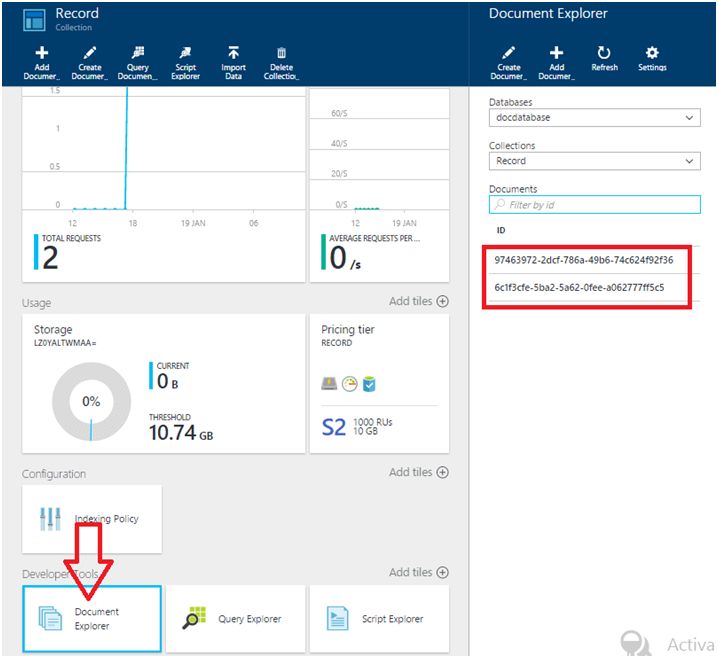Open Document Explorer Settings gear
718x658 pixels.
(652, 59)
